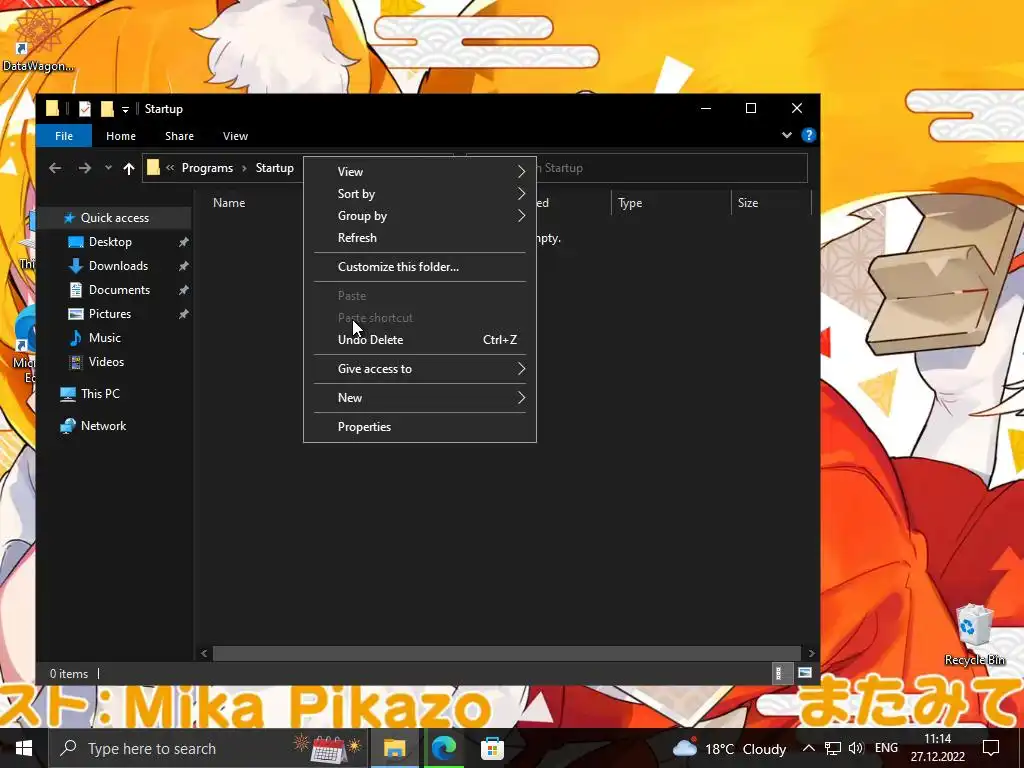Click the New folder quick toolbar icon
The height and width of the screenshot is (768, 1024).
(x=107, y=109)
